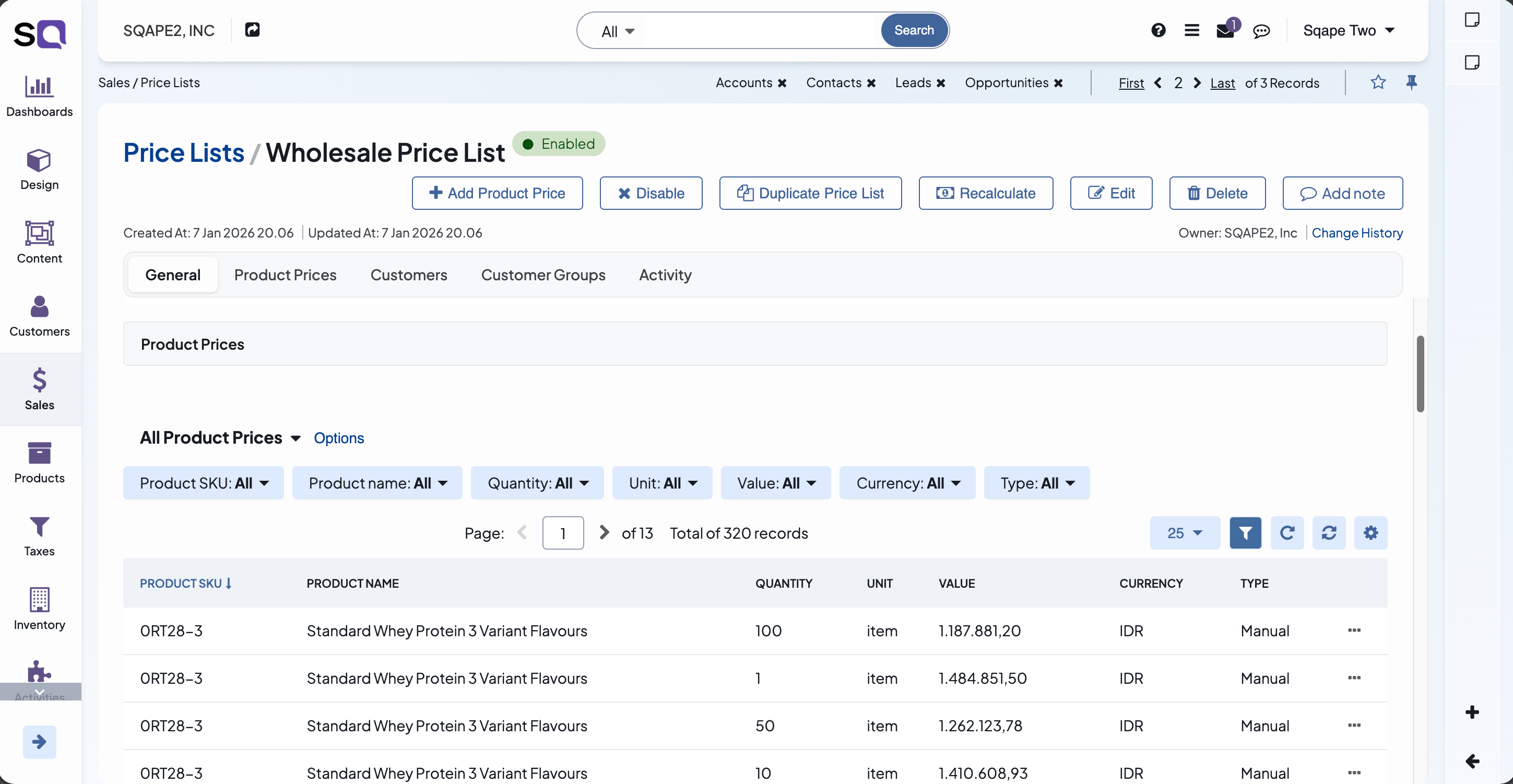Open the Sales section in sidebar
This screenshot has width=1513, height=784.
click(39, 389)
